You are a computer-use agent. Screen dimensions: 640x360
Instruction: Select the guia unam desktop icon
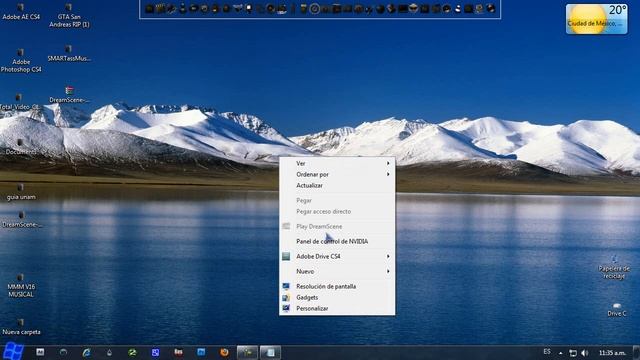[21, 192]
